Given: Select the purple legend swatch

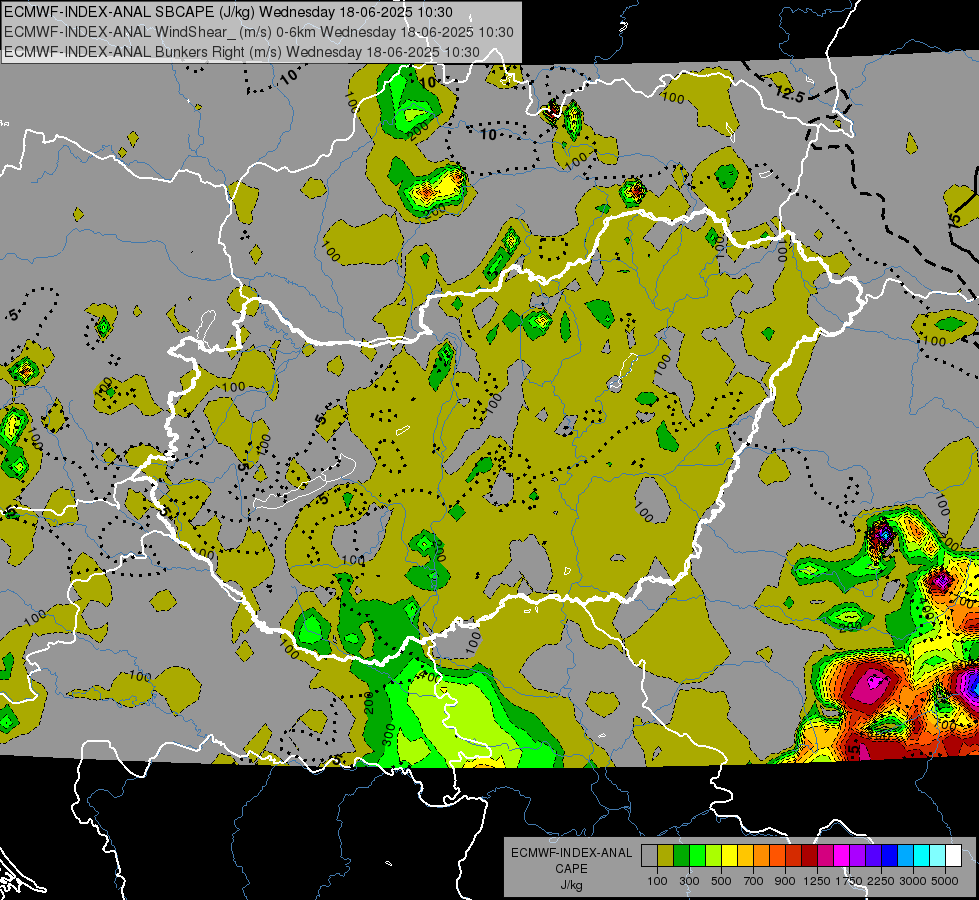Looking at the screenshot, I should click(x=857, y=856).
